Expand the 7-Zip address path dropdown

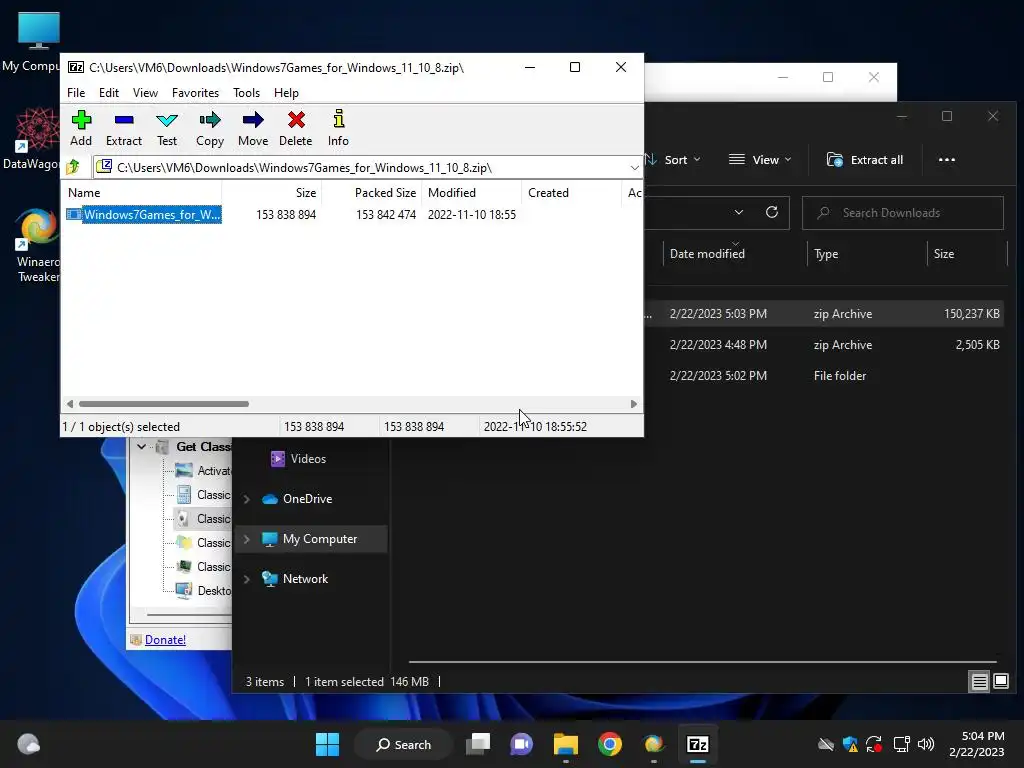click(x=634, y=168)
